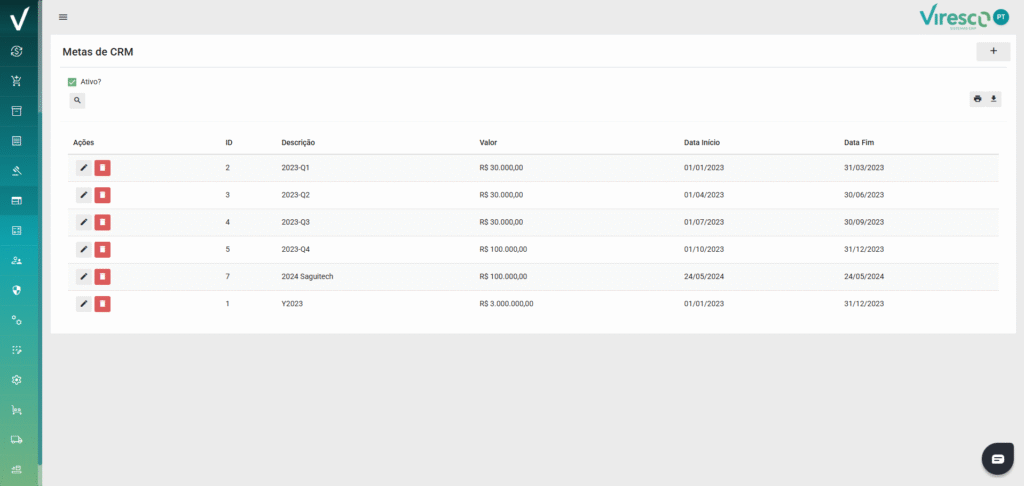Open the chat support bubble
The width and height of the screenshot is (1024, 486).
tap(997, 459)
